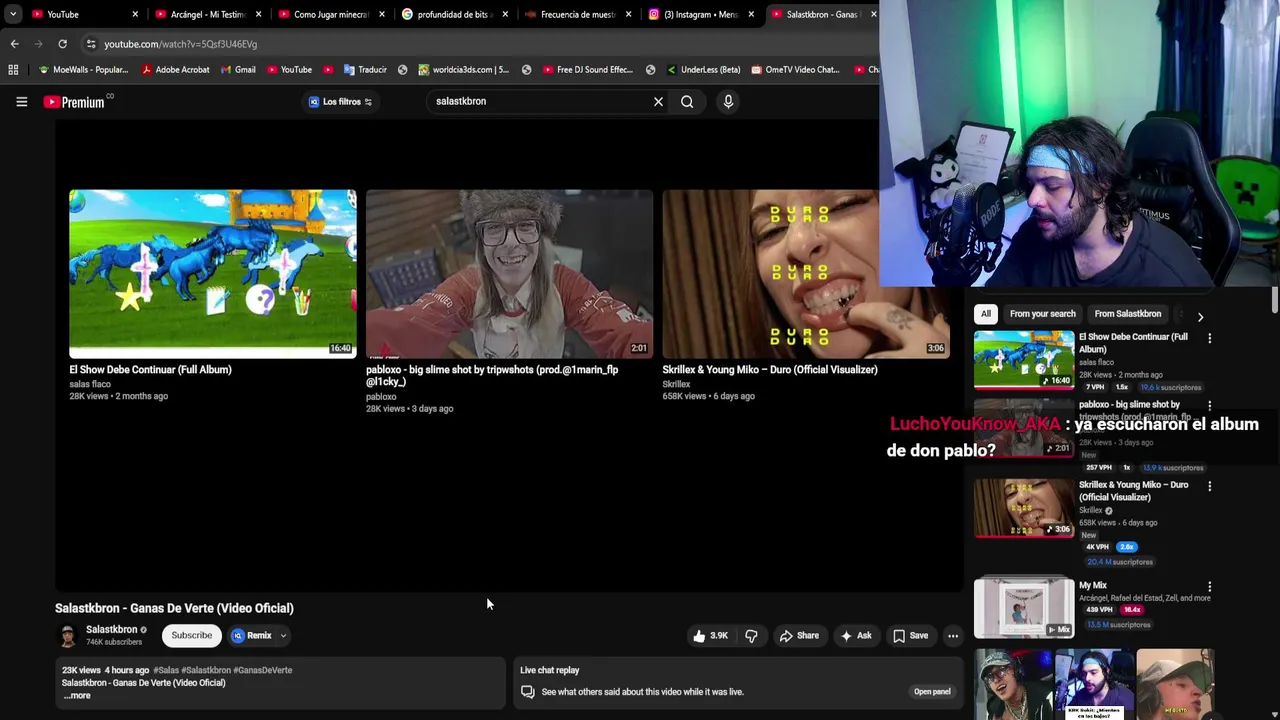Open the My Mix playlist thumbnail
This screenshot has height=720, width=1280.
[1024, 608]
